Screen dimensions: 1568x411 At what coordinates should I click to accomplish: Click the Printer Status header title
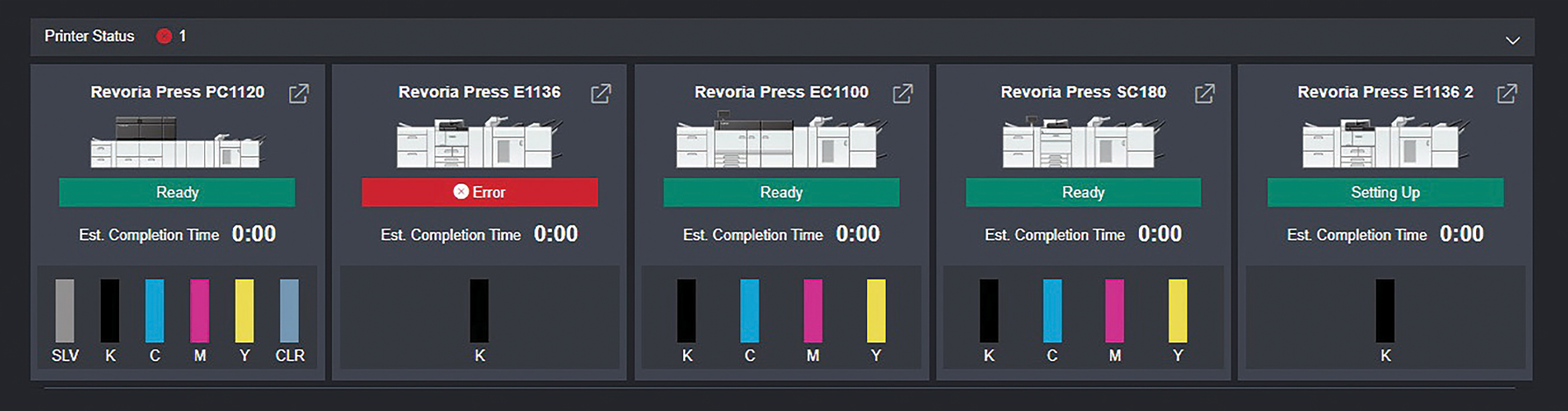tap(89, 36)
